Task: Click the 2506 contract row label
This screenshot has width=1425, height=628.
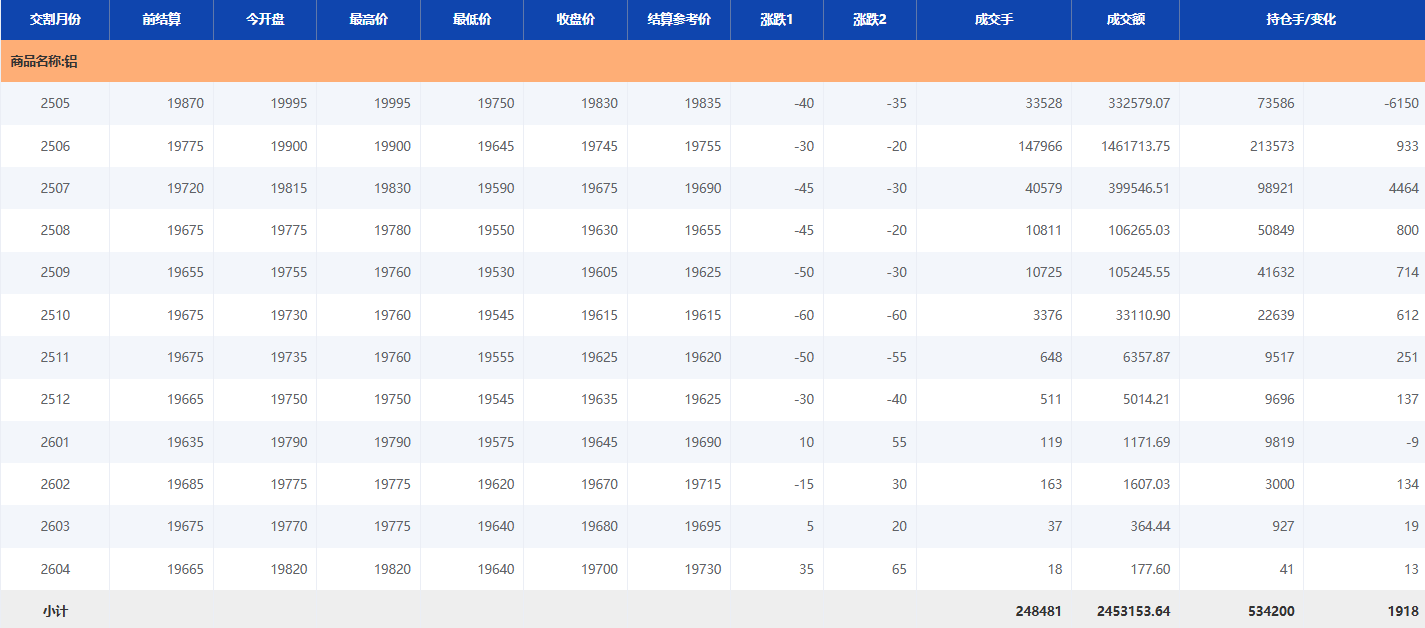Action: click(55, 146)
